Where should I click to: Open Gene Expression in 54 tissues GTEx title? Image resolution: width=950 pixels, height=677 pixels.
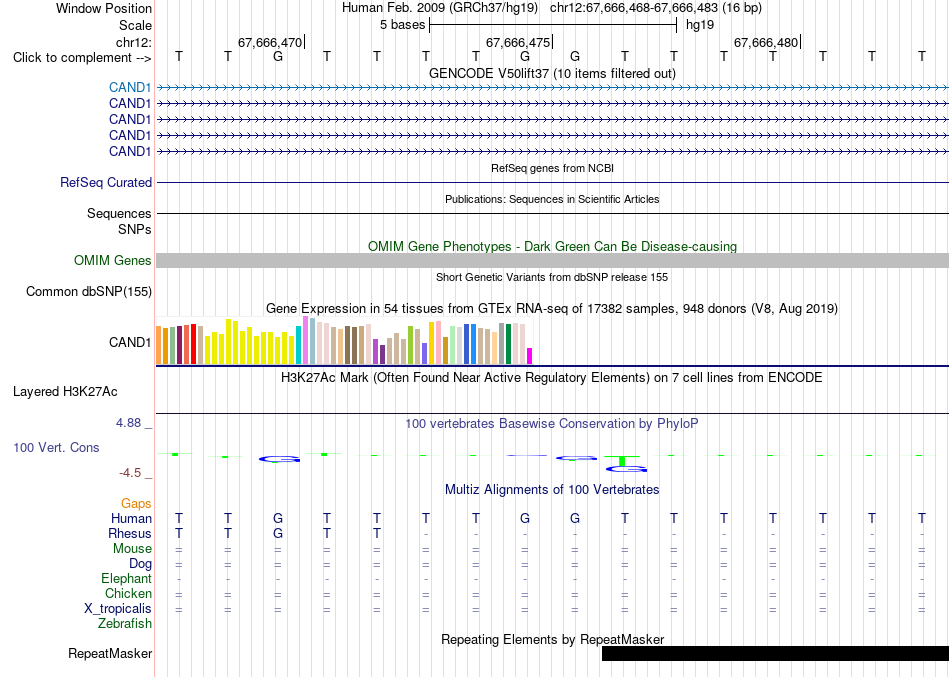[x=552, y=308]
